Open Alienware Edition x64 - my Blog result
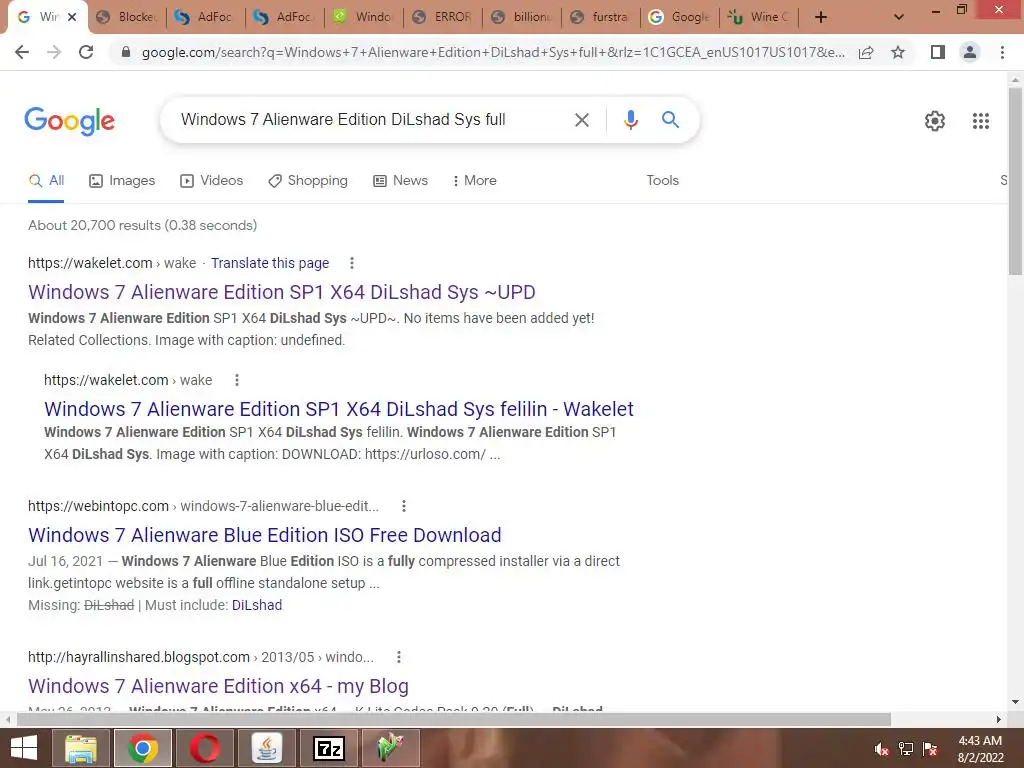 [218, 686]
